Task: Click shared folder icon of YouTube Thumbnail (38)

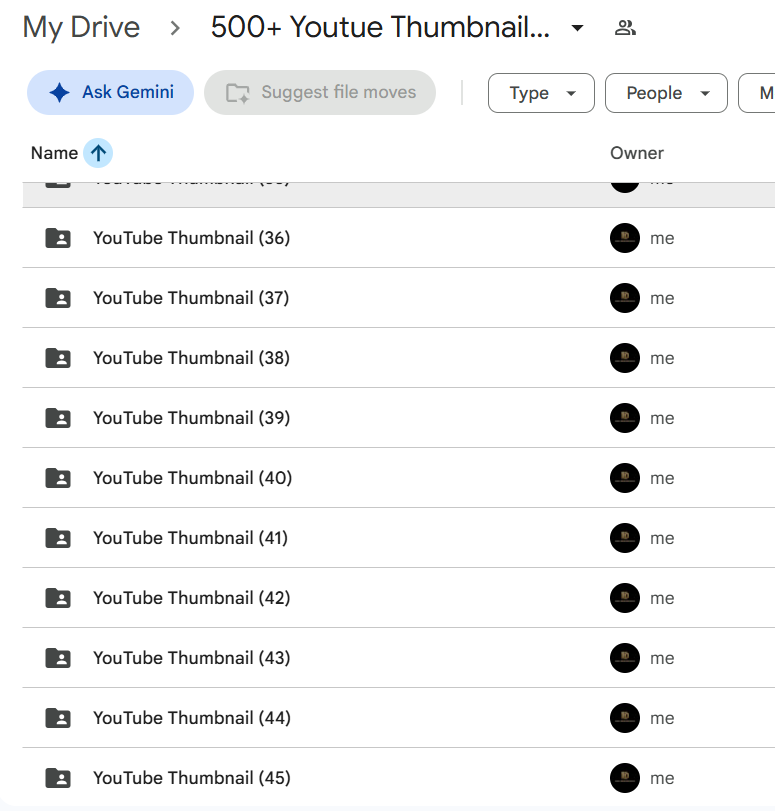Action: (58, 358)
